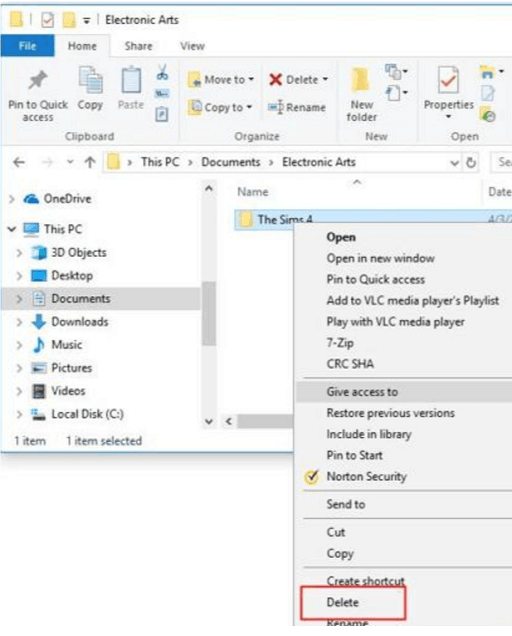Click the Edit icon in Open group
The image size is (512, 636).
(487, 93)
